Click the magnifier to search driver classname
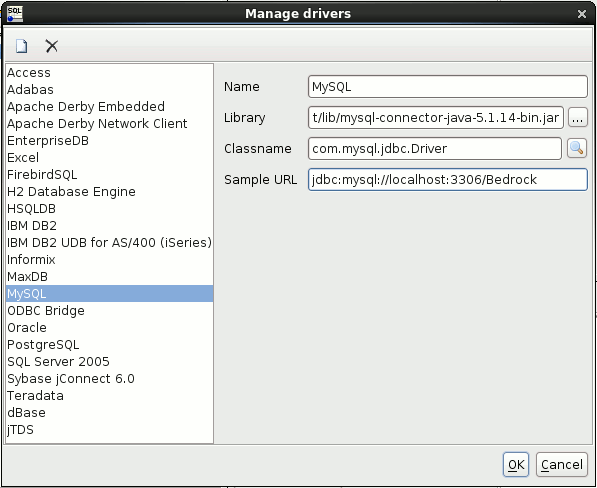This screenshot has height=488, width=597. point(576,148)
